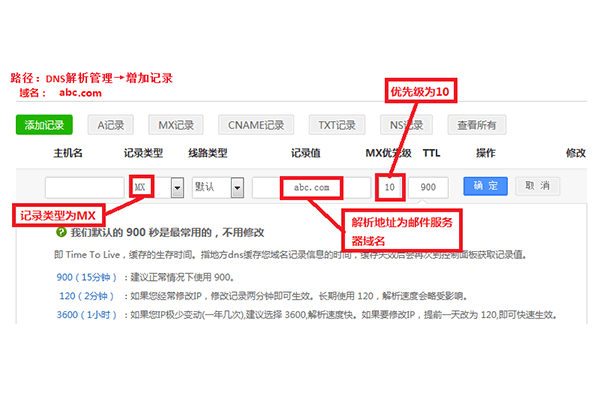
Task: Click the MX优先级 field showing 10
Action: (x=390, y=187)
